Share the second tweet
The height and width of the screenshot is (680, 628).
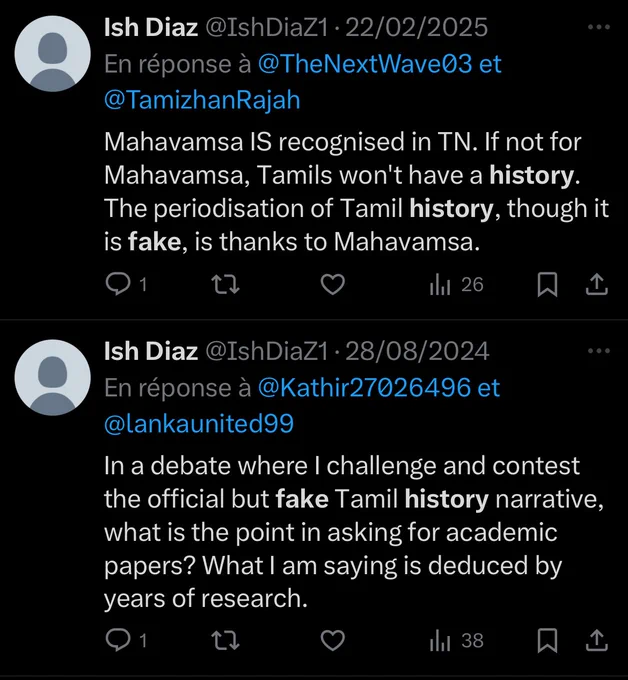click(x=597, y=640)
